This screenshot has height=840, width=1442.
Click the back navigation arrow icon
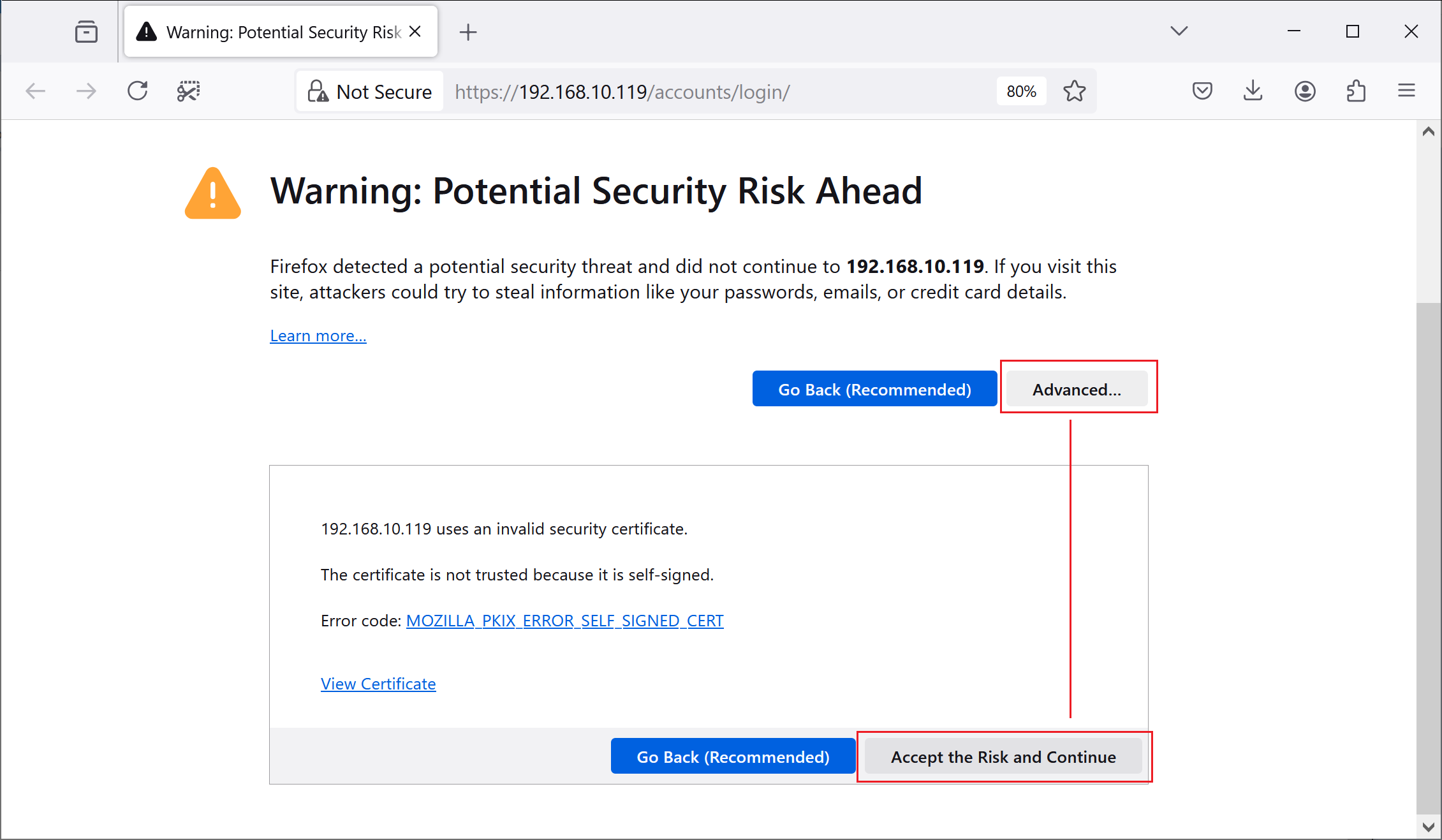(36, 92)
